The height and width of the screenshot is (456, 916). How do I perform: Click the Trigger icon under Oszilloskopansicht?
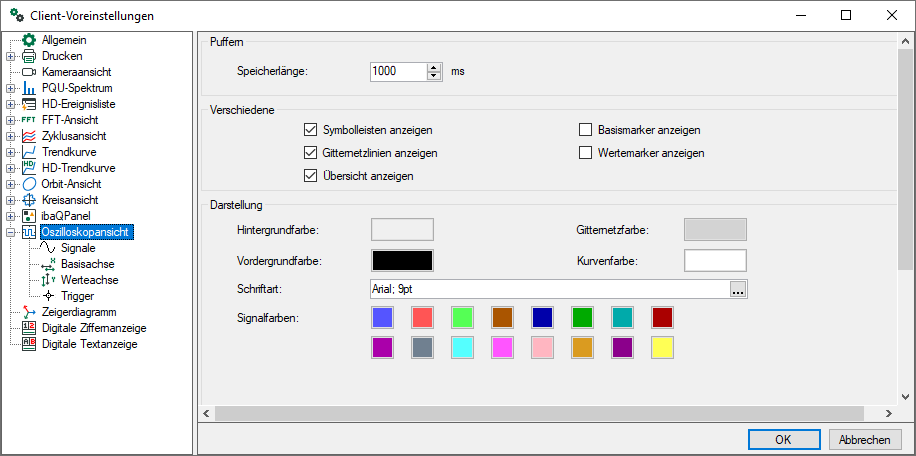[48, 296]
